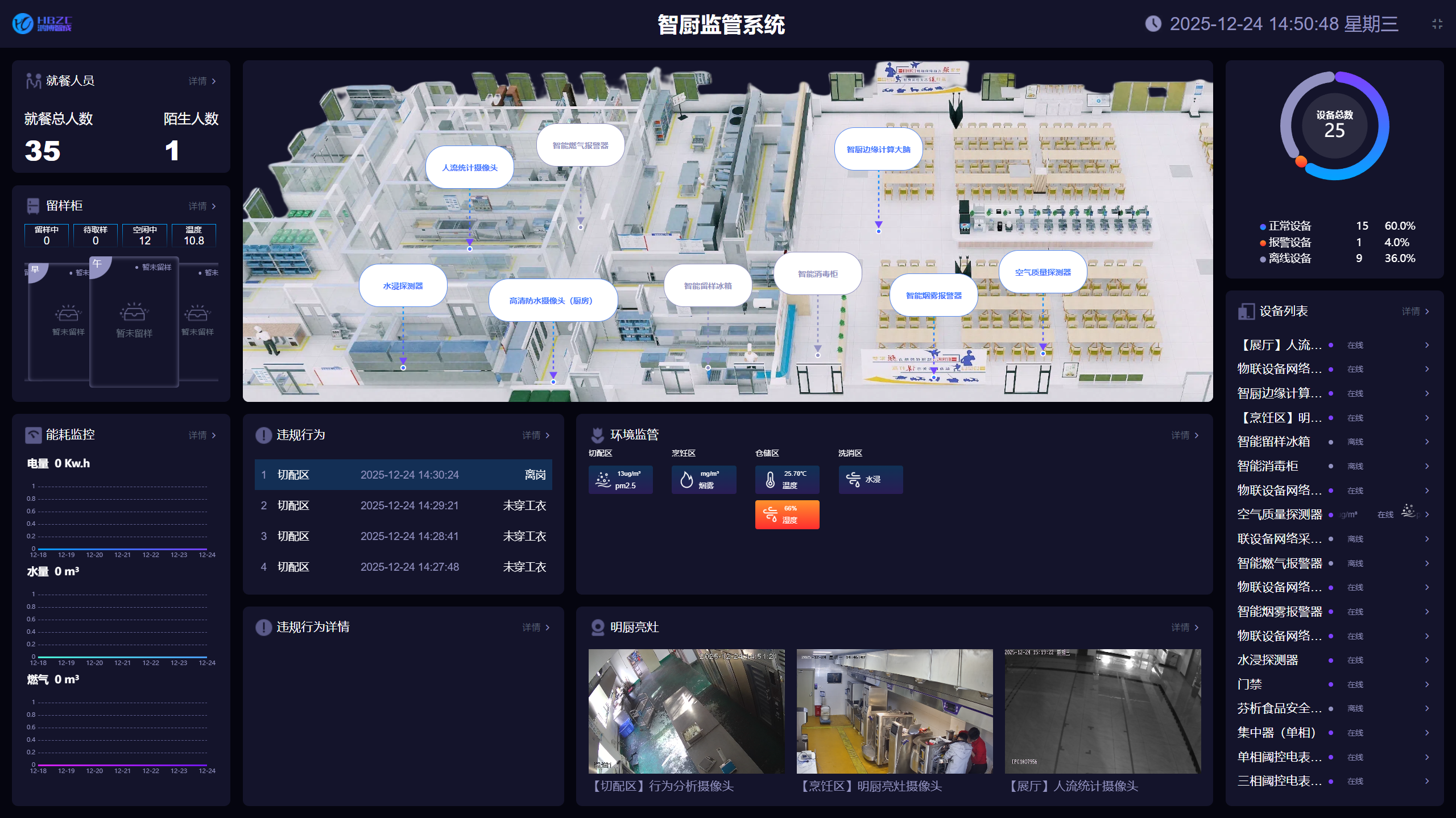1456x818 pixels.
Task: Expand 智能燃气报警器 in device list
Action: pos(1428,563)
